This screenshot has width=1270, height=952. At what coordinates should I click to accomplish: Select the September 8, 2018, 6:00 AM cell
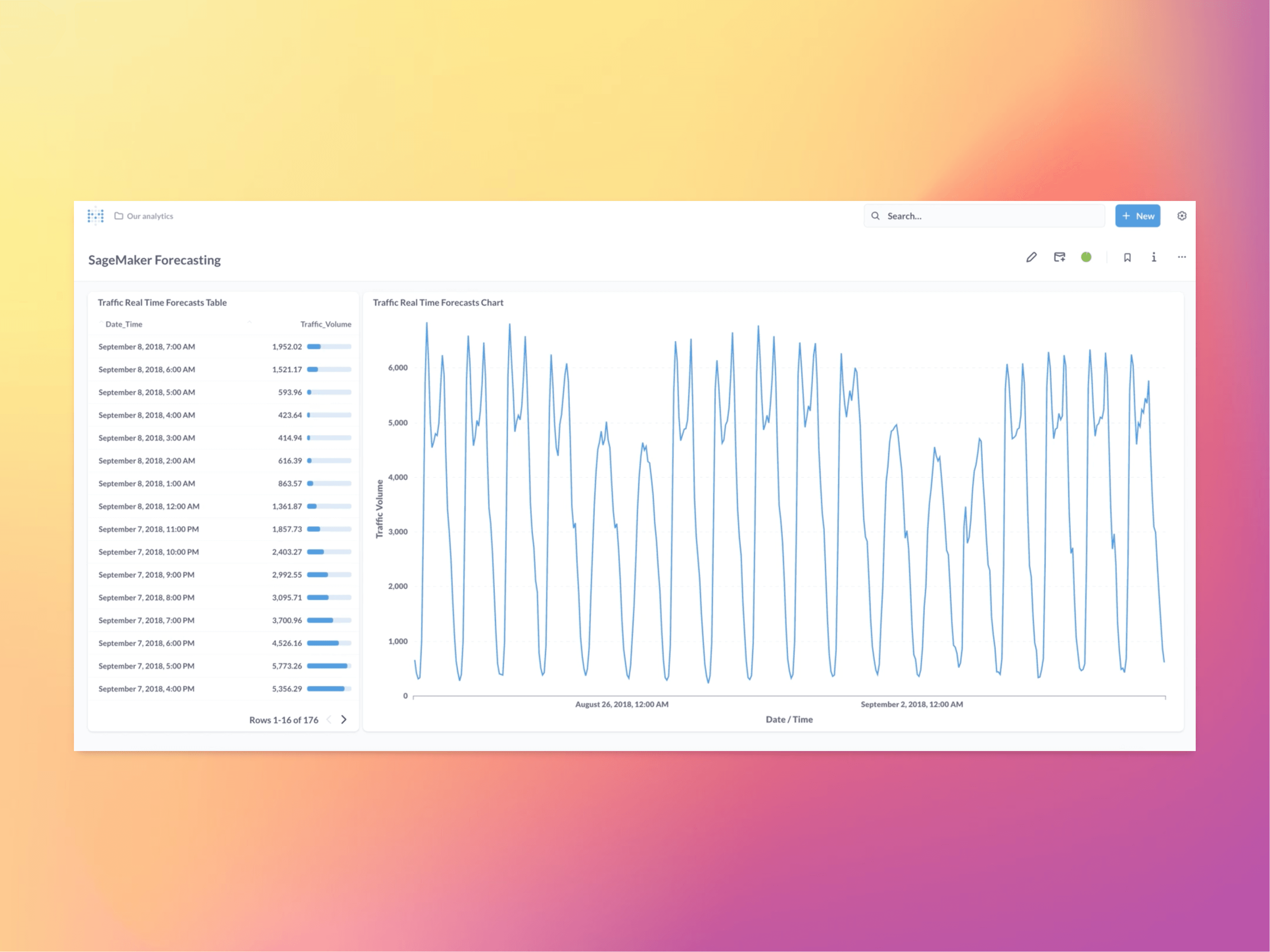pos(146,369)
